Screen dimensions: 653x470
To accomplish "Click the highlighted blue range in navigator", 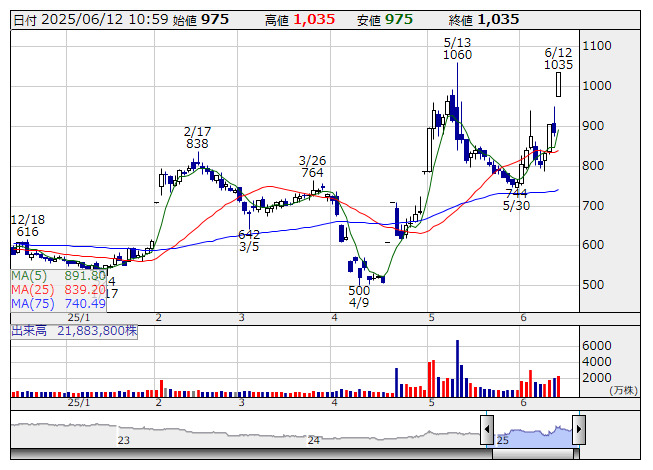I will coord(533,435).
